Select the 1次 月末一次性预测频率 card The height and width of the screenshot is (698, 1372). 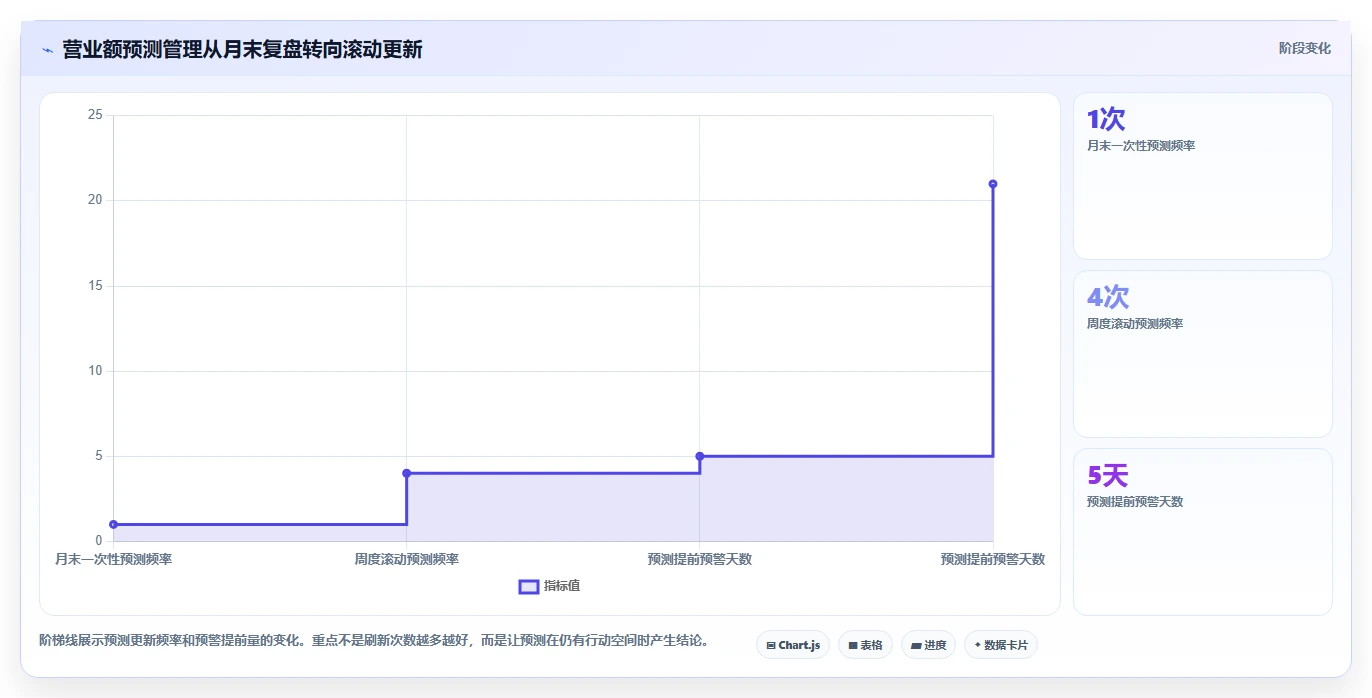click(1202, 176)
